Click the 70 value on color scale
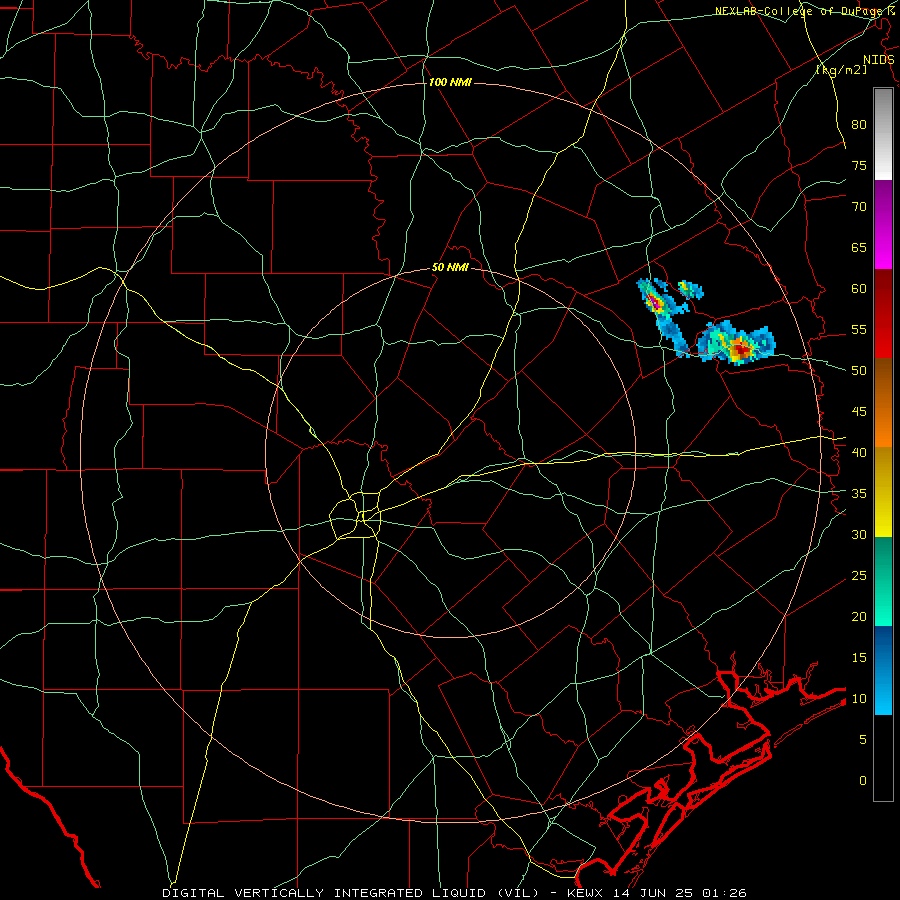Image resolution: width=900 pixels, height=900 pixels. 859,207
